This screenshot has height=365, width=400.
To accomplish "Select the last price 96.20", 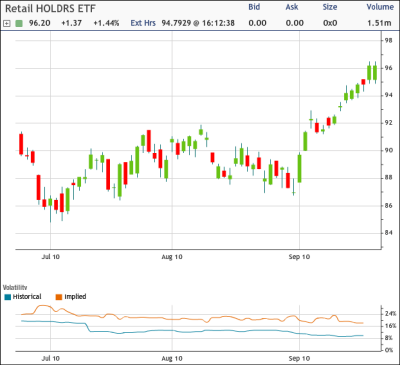I will tap(40, 23).
